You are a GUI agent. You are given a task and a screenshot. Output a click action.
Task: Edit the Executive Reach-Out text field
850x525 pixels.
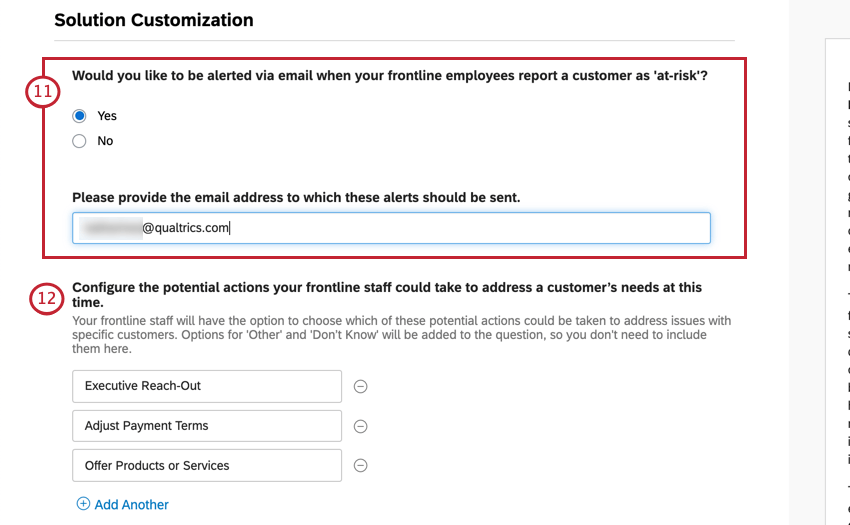click(x=207, y=386)
